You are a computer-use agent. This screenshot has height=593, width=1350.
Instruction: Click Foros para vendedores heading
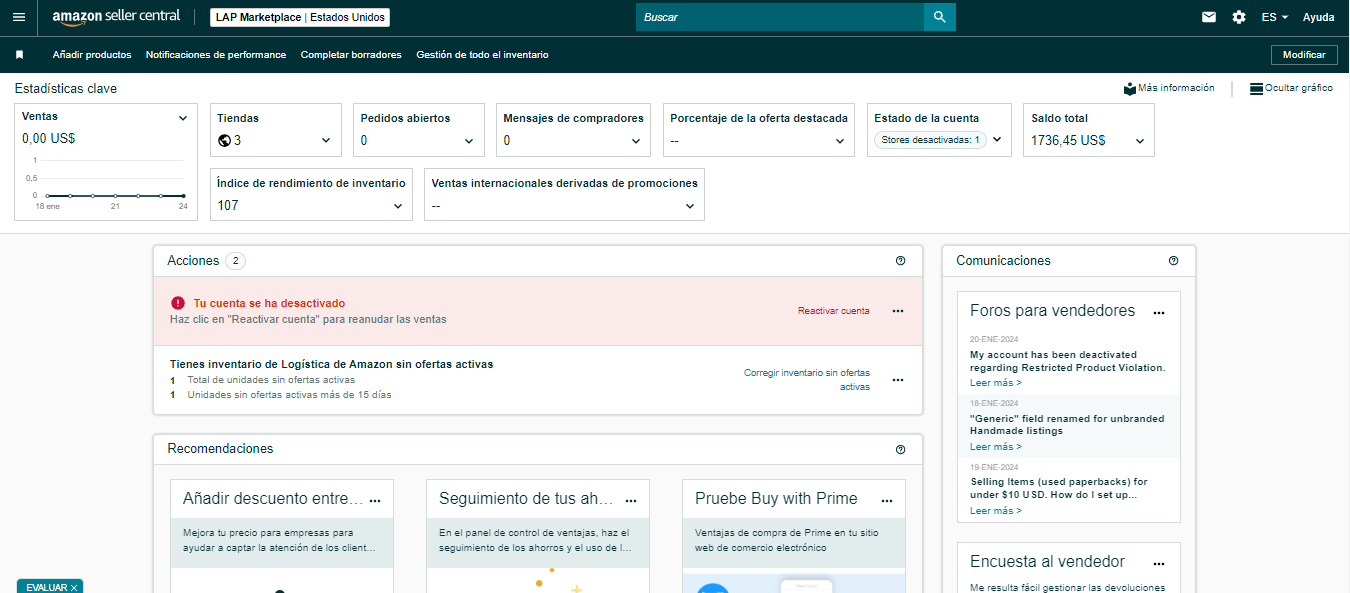tap(1053, 311)
